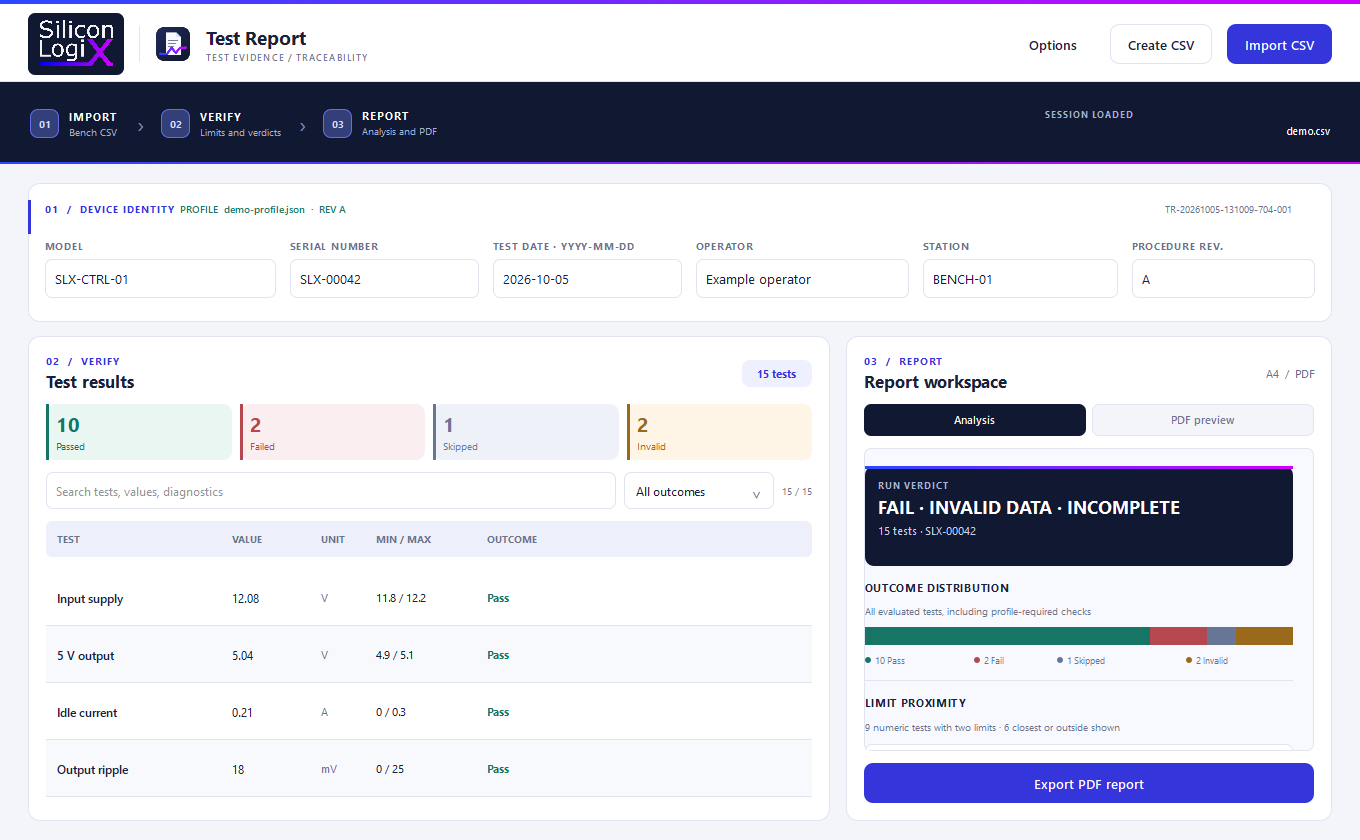Select the 5 V output test row
The height and width of the screenshot is (840, 1360).
[x=429, y=655]
